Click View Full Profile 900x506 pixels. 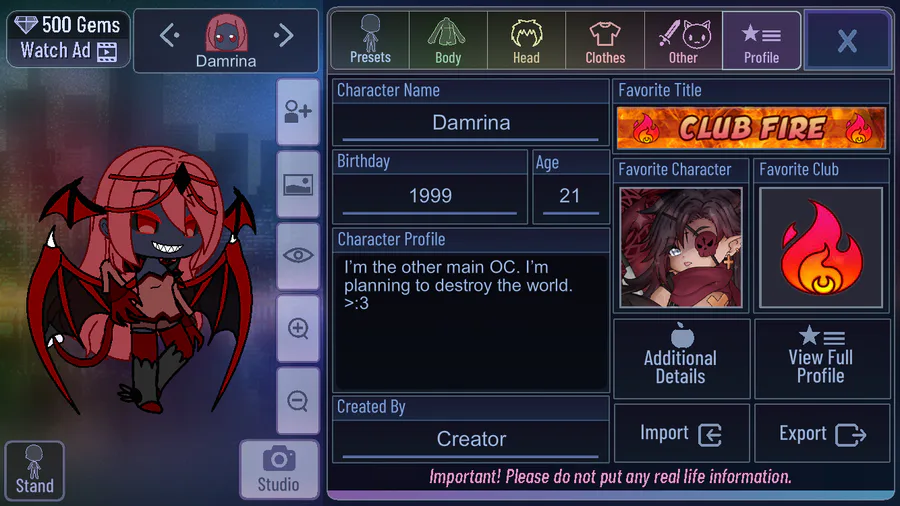click(x=821, y=359)
